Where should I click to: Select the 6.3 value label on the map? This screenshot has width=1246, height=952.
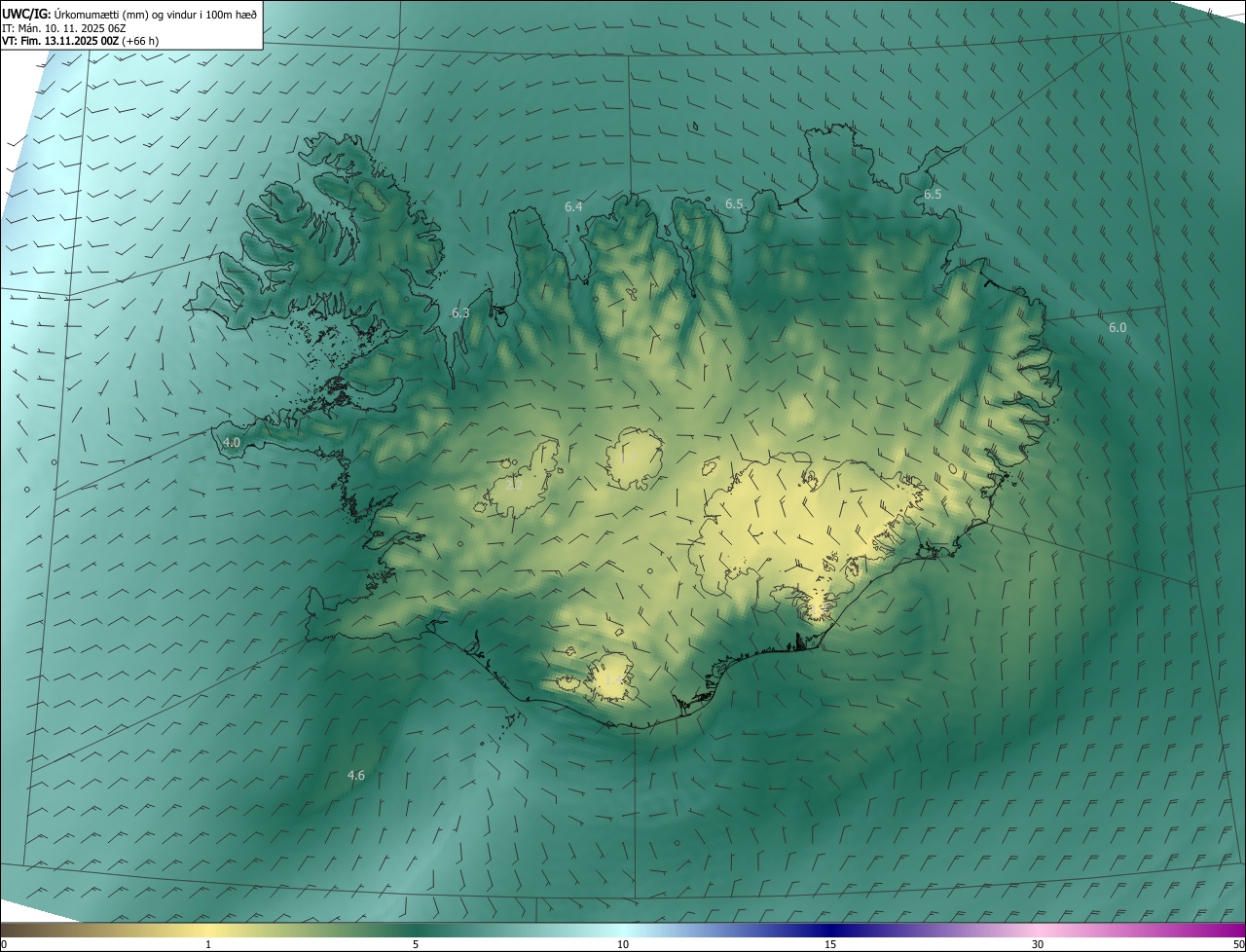pos(460,312)
